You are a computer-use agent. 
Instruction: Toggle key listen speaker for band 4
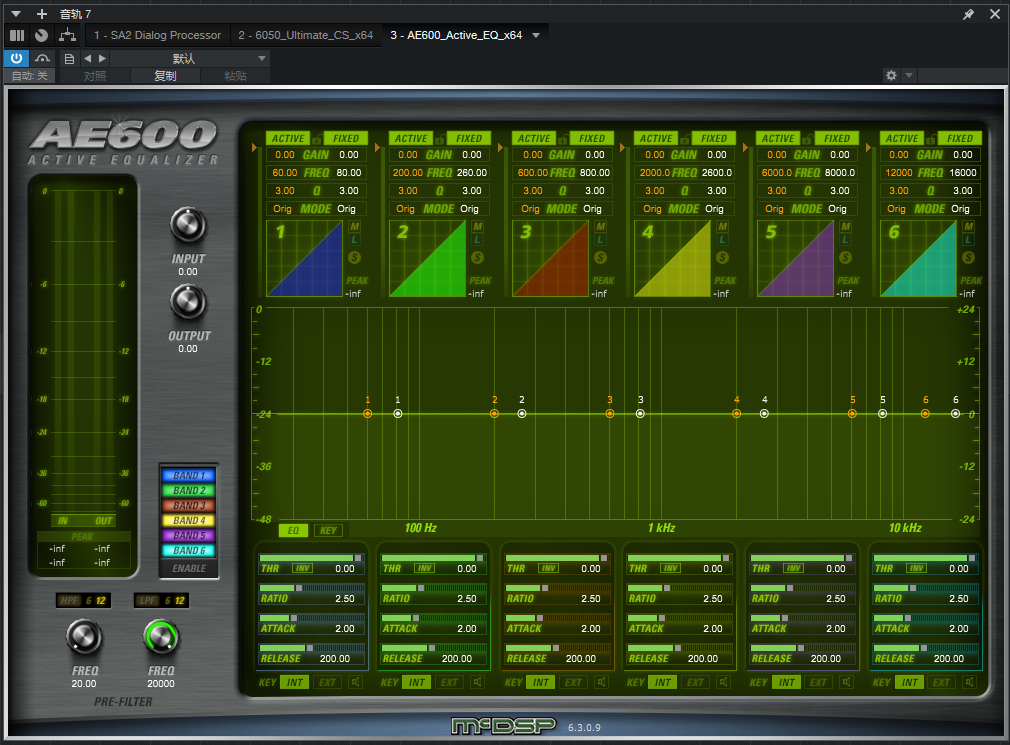click(x=724, y=682)
